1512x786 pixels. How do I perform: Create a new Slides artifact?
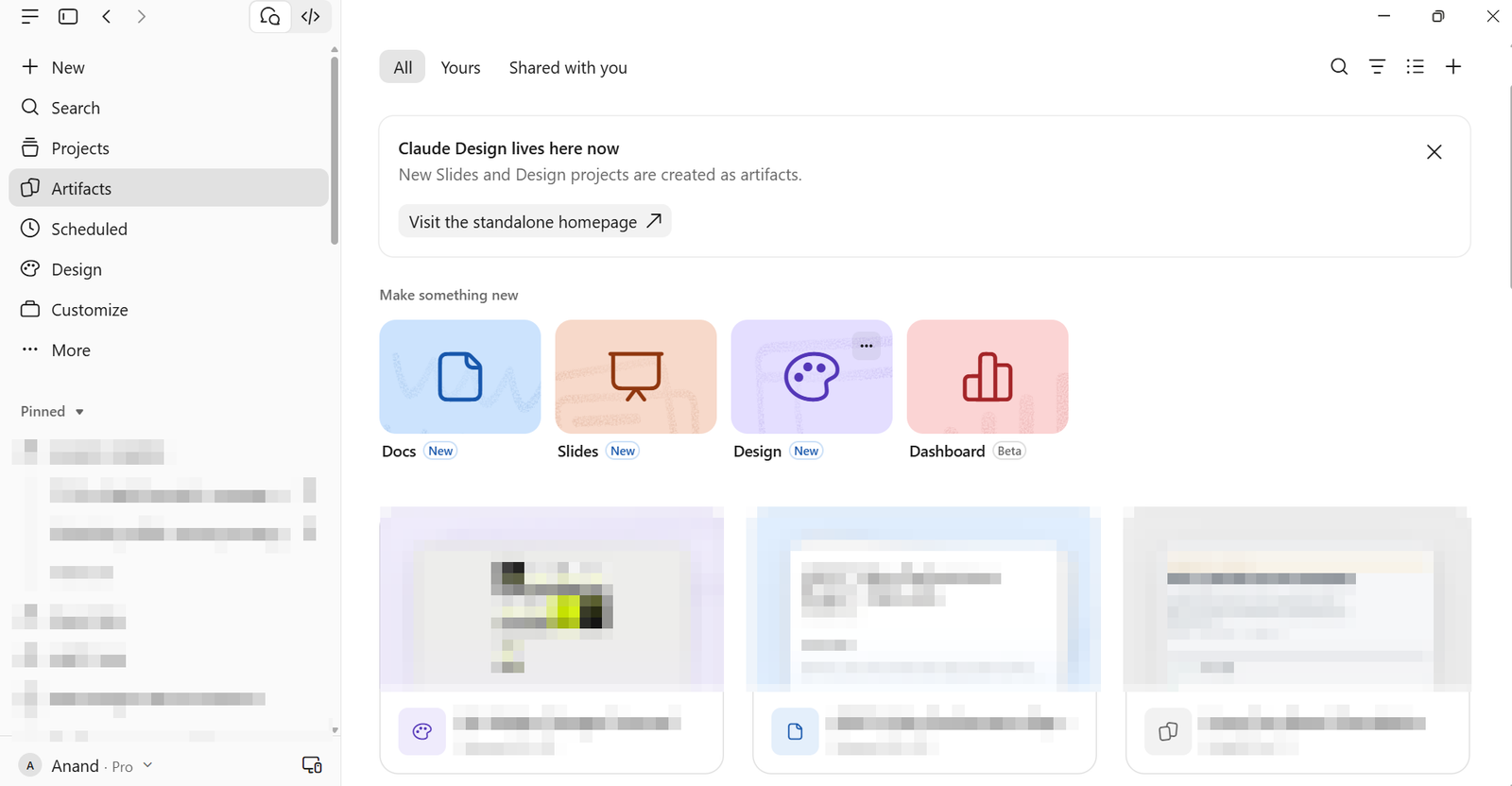tap(636, 377)
